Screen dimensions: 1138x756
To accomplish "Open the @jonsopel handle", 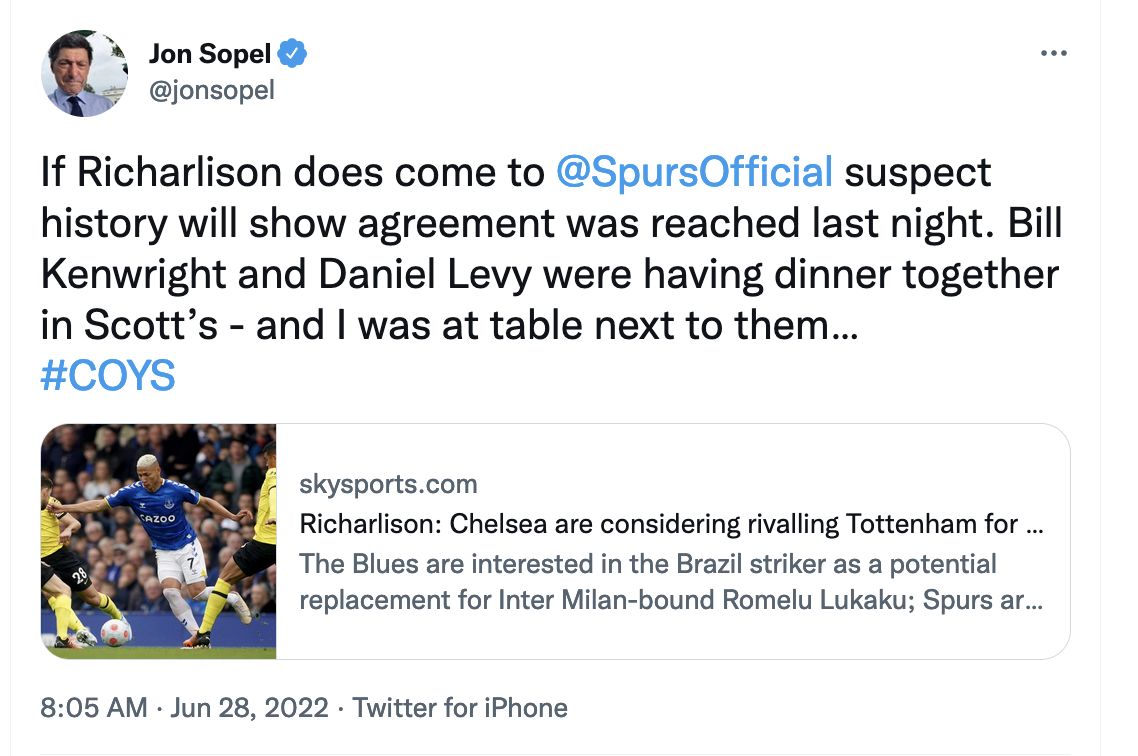I will 211,91.
